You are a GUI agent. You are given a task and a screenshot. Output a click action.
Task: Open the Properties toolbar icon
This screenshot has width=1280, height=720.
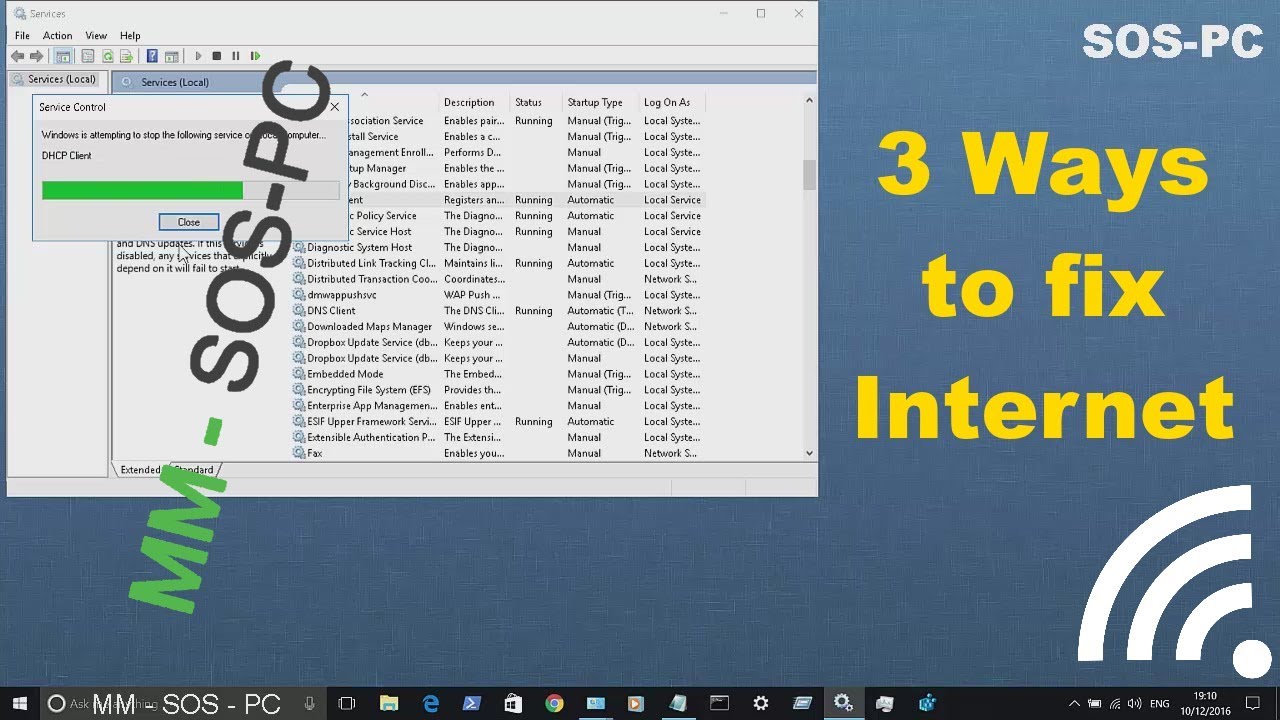click(88, 56)
